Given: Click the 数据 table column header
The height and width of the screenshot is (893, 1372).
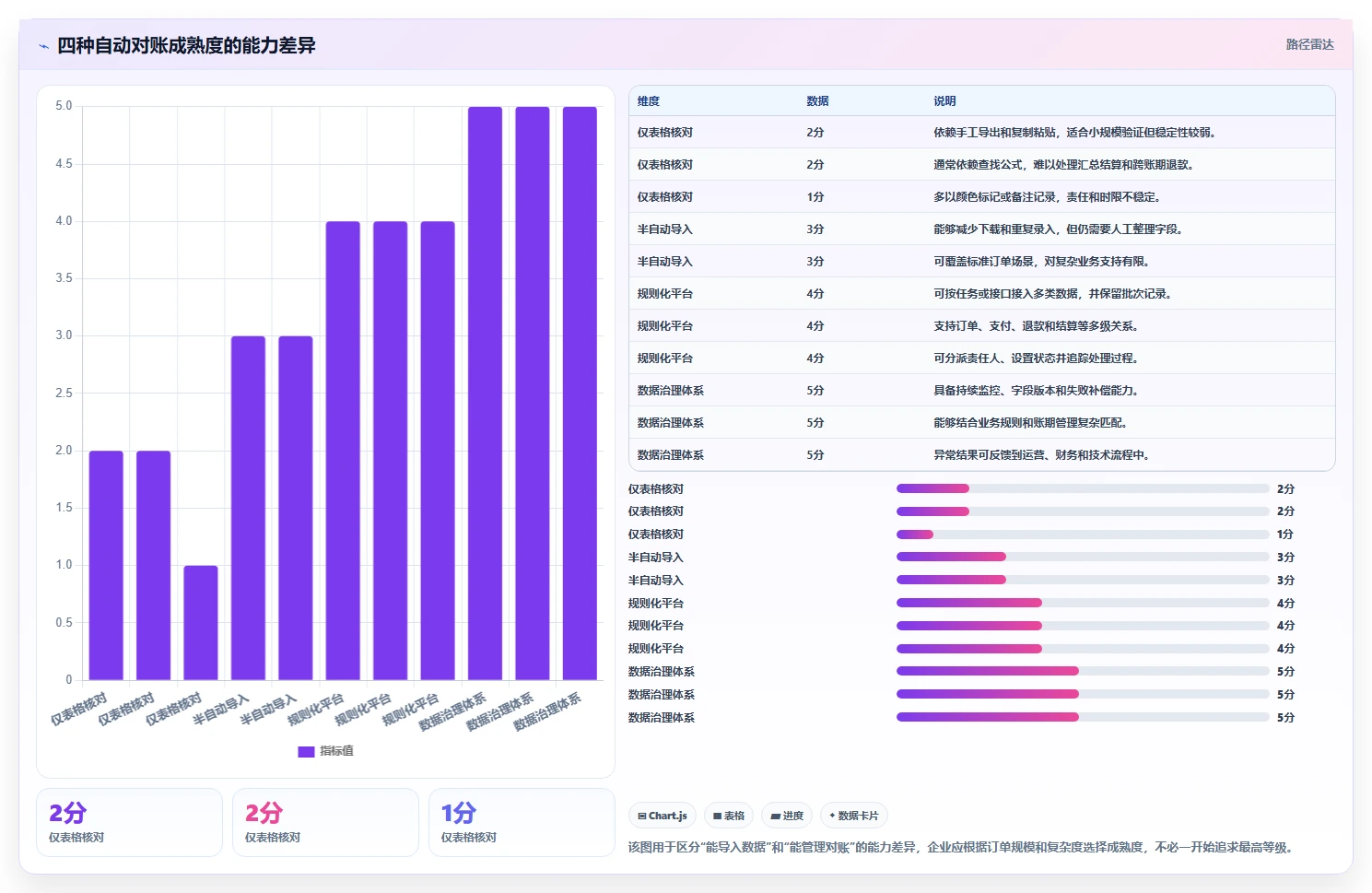Looking at the screenshot, I should (817, 101).
